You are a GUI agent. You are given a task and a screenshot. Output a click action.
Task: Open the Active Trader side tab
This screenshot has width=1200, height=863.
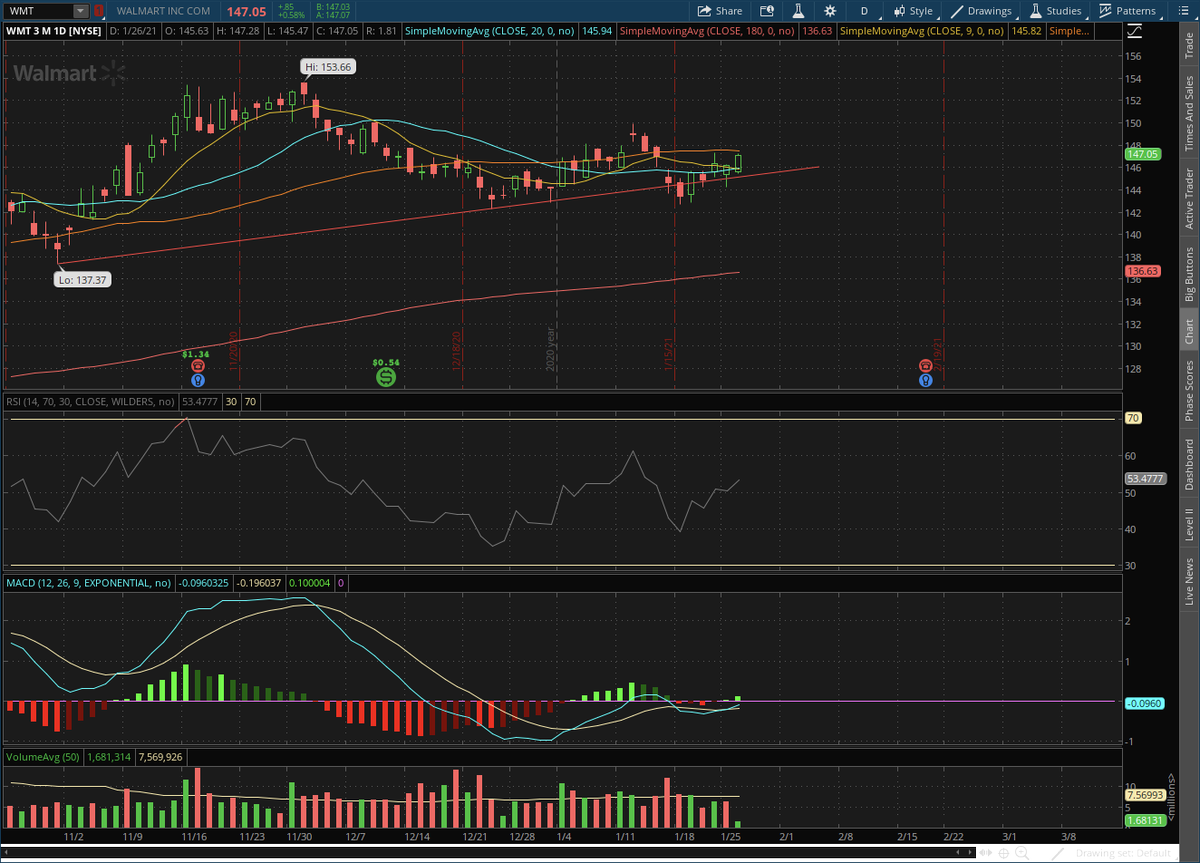pyautogui.click(x=1189, y=199)
